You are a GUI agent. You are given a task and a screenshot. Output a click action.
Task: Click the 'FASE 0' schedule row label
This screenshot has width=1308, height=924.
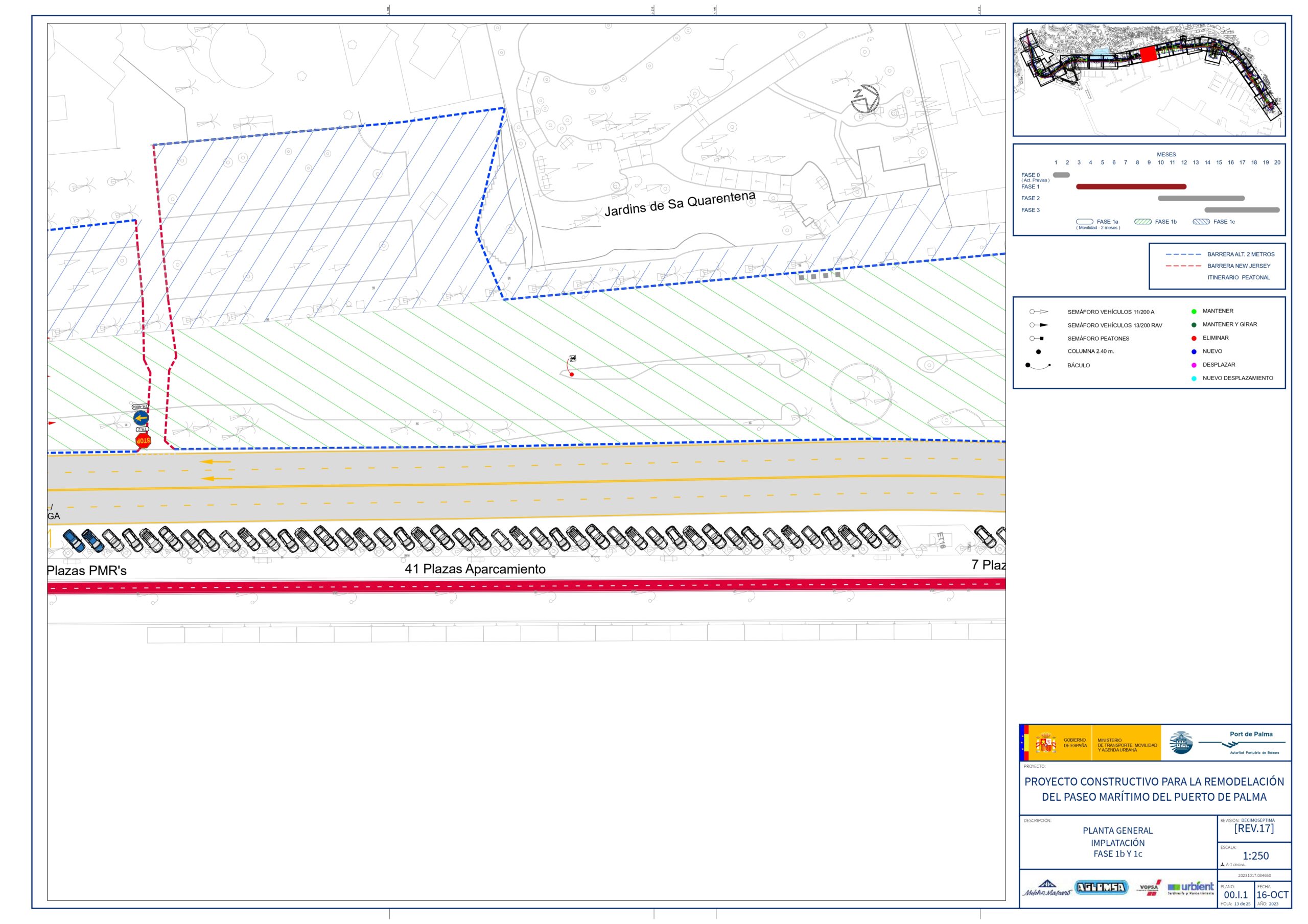(x=1031, y=175)
